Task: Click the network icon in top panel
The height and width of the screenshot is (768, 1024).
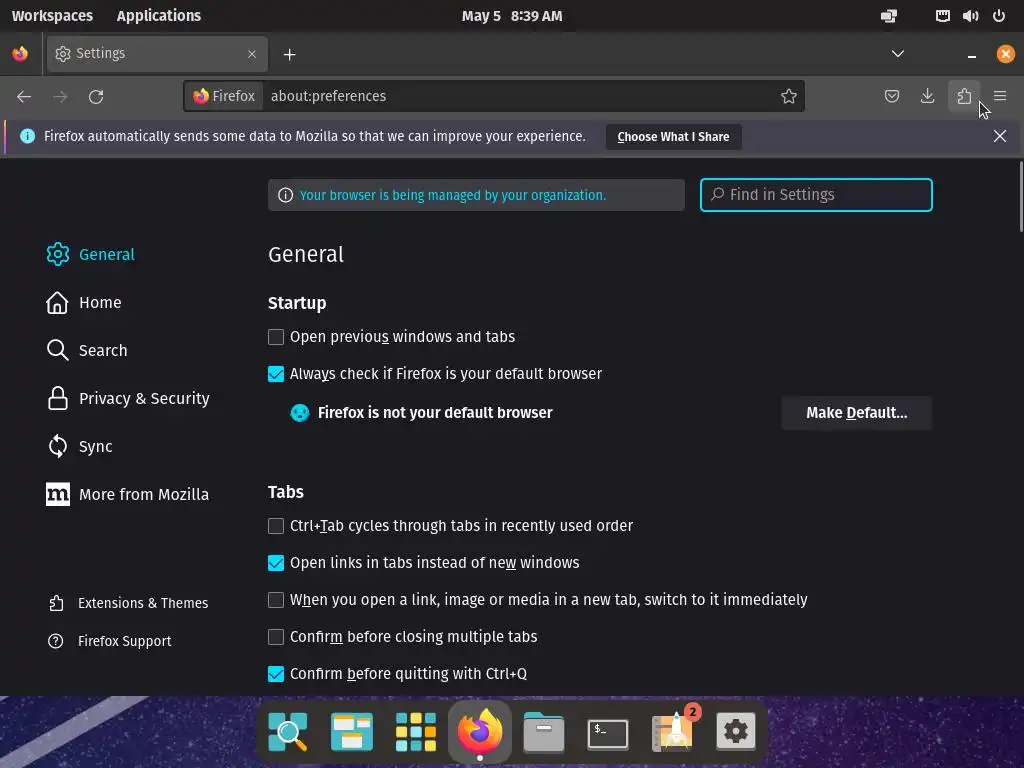Action: coord(942,16)
